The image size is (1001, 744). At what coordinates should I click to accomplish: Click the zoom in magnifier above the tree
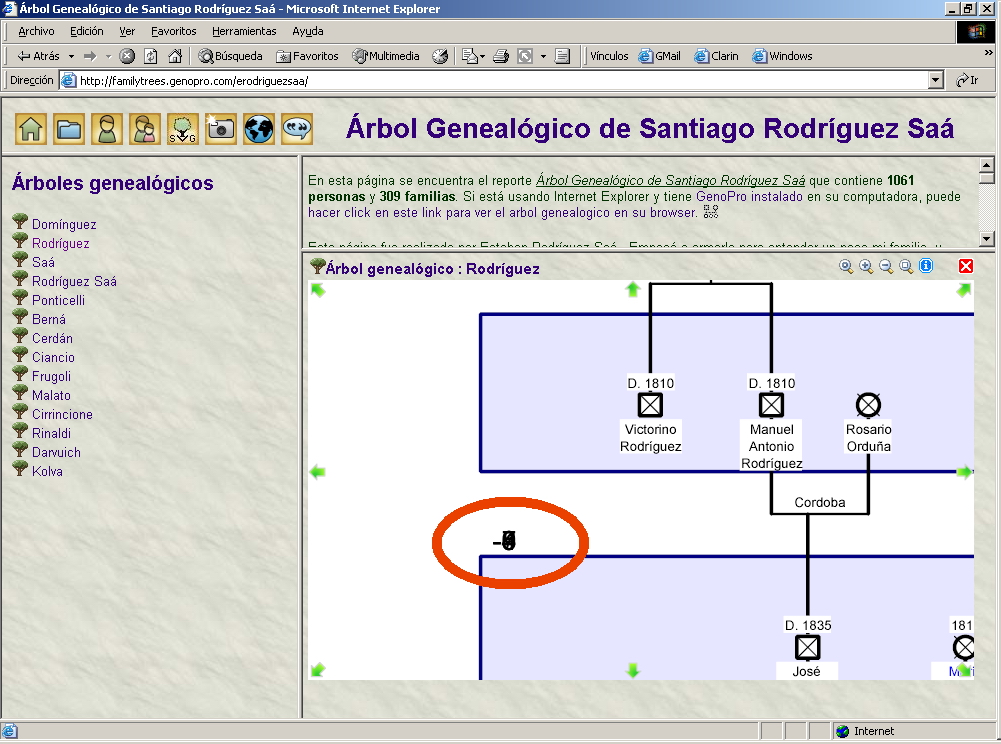pyautogui.click(x=866, y=266)
